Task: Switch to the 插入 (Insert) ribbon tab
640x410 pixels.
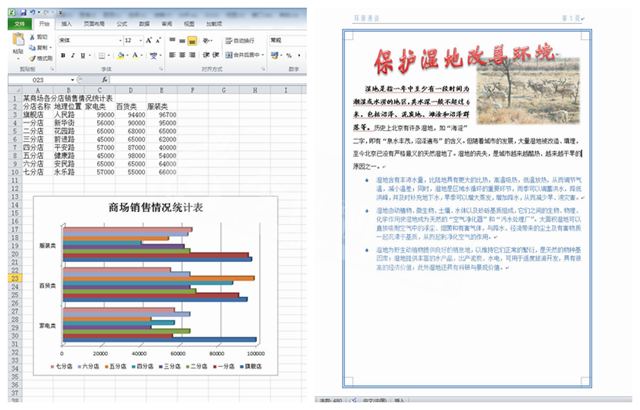Action: (x=66, y=21)
